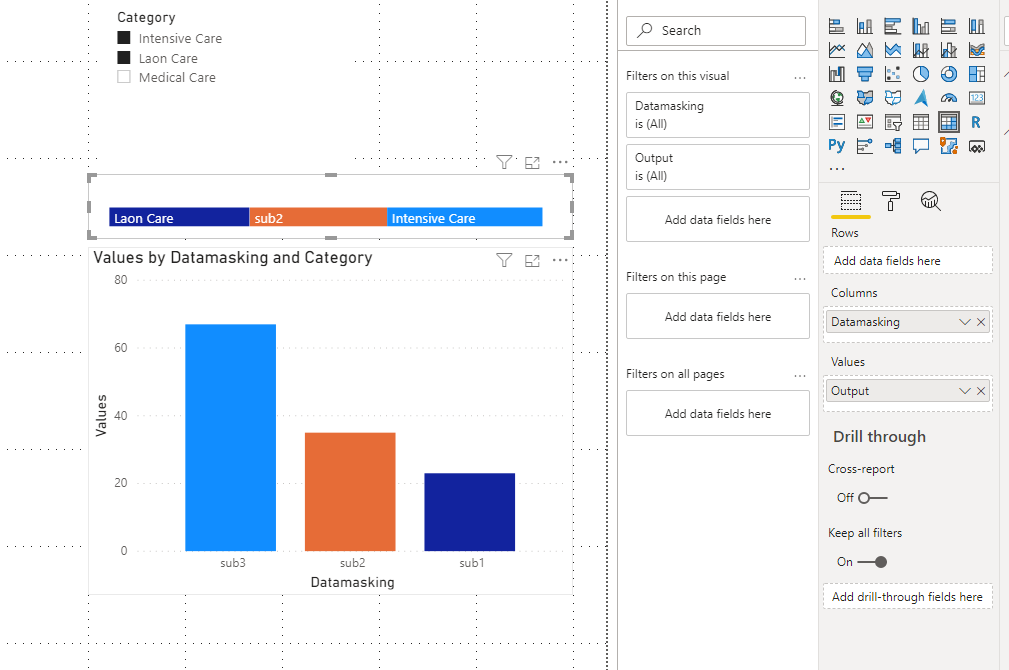
Task: Choose the Clustered column chart visual
Action: (x=921, y=26)
